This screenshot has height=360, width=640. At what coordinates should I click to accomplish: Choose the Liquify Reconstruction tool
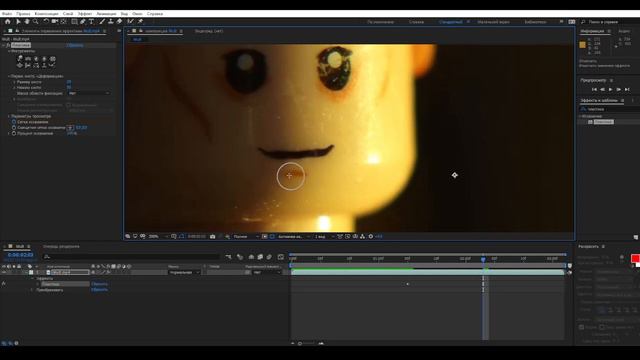[52, 65]
